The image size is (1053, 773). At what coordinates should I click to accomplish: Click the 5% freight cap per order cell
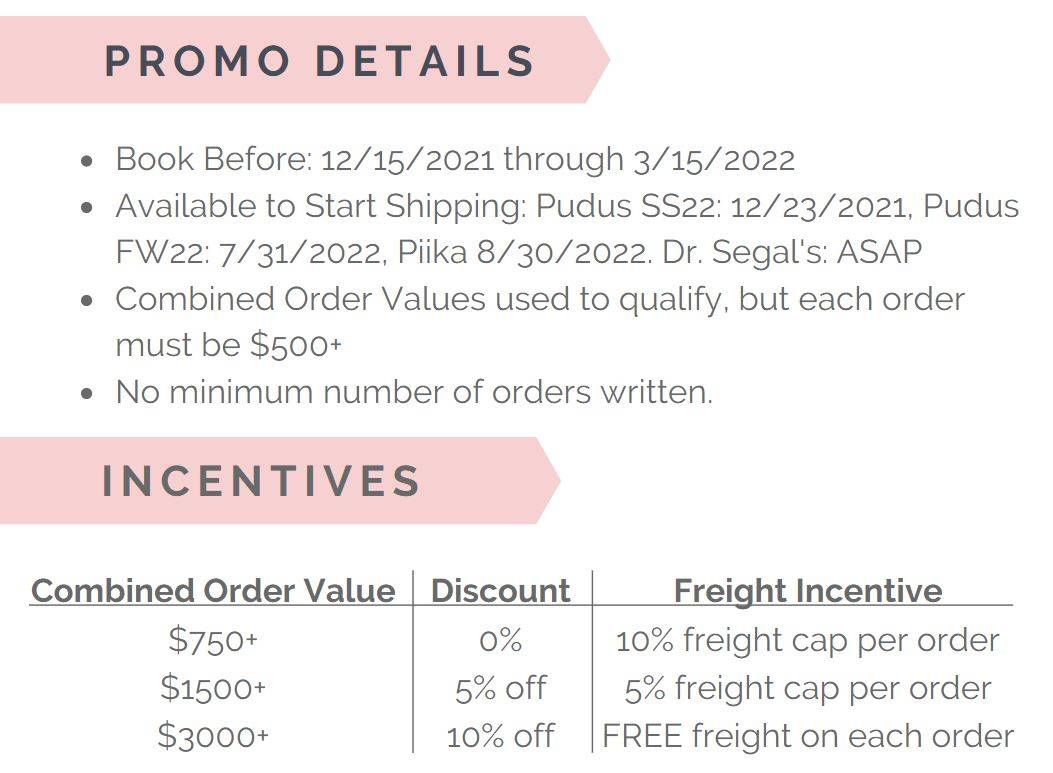coord(808,689)
